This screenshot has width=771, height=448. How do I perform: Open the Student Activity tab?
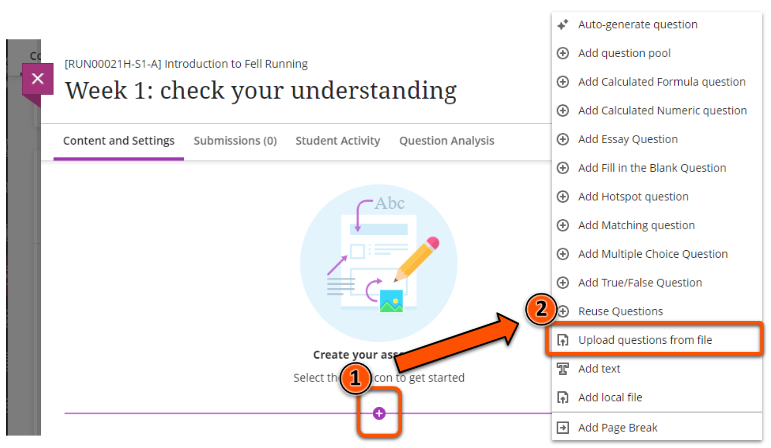click(x=338, y=141)
